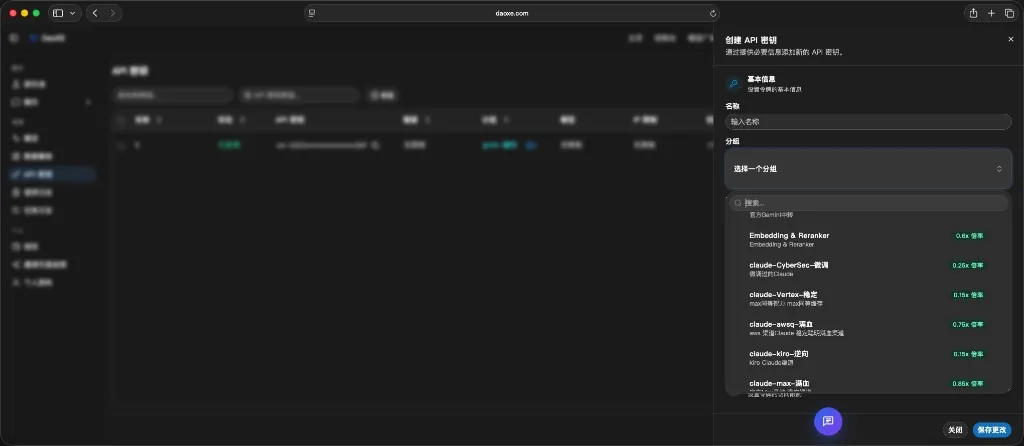Click the 0.25x 倍率 rate badge
Viewport: 1024px width, 446px height.
968,265
